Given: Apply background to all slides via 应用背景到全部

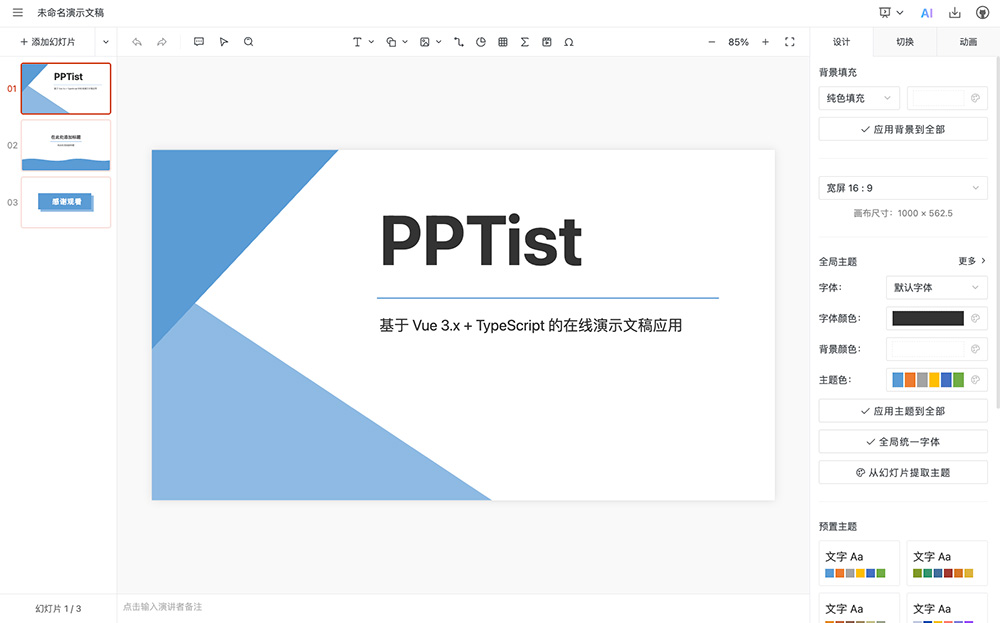Looking at the screenshot, I should [902, 128].
